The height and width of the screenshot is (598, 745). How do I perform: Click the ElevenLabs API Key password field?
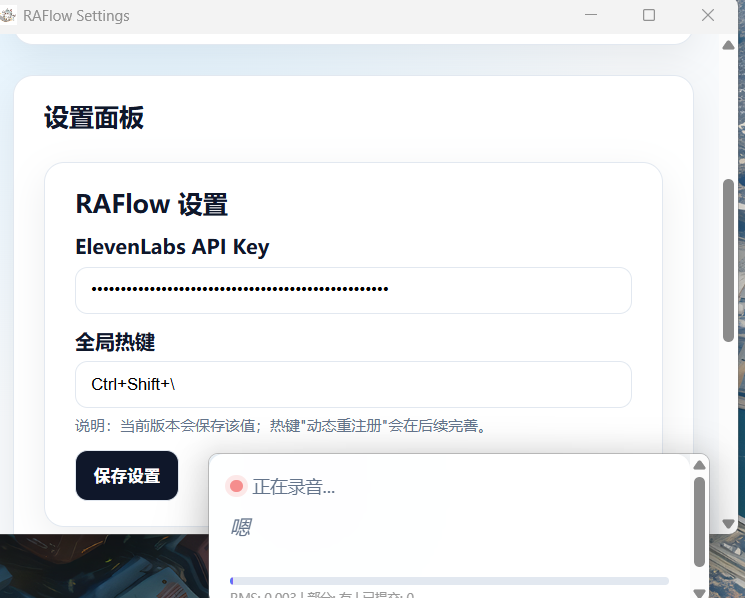[353, 290]
